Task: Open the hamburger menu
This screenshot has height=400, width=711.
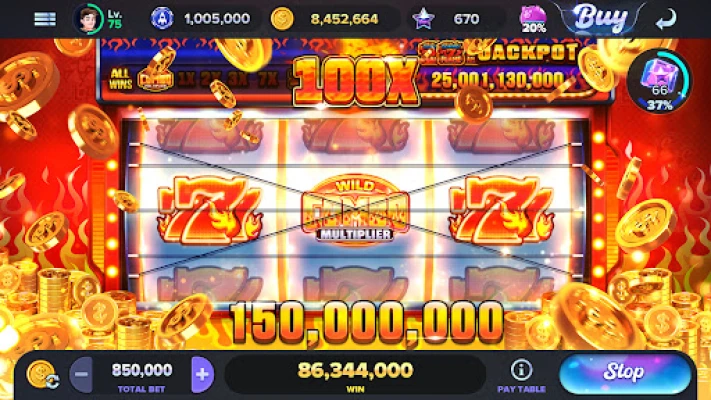Action: point(45,19)
